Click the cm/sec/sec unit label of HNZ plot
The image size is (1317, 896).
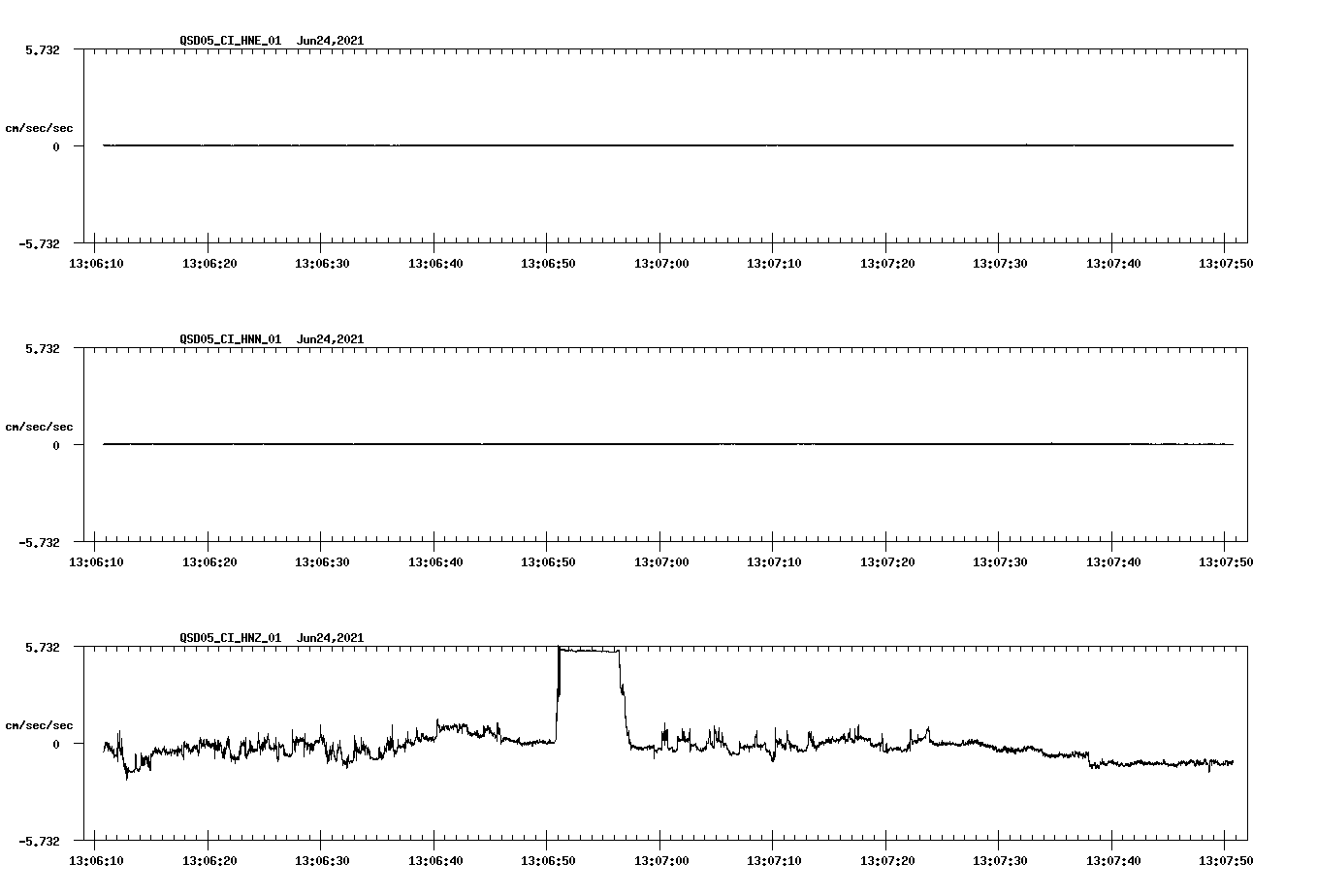pos(39,726)
